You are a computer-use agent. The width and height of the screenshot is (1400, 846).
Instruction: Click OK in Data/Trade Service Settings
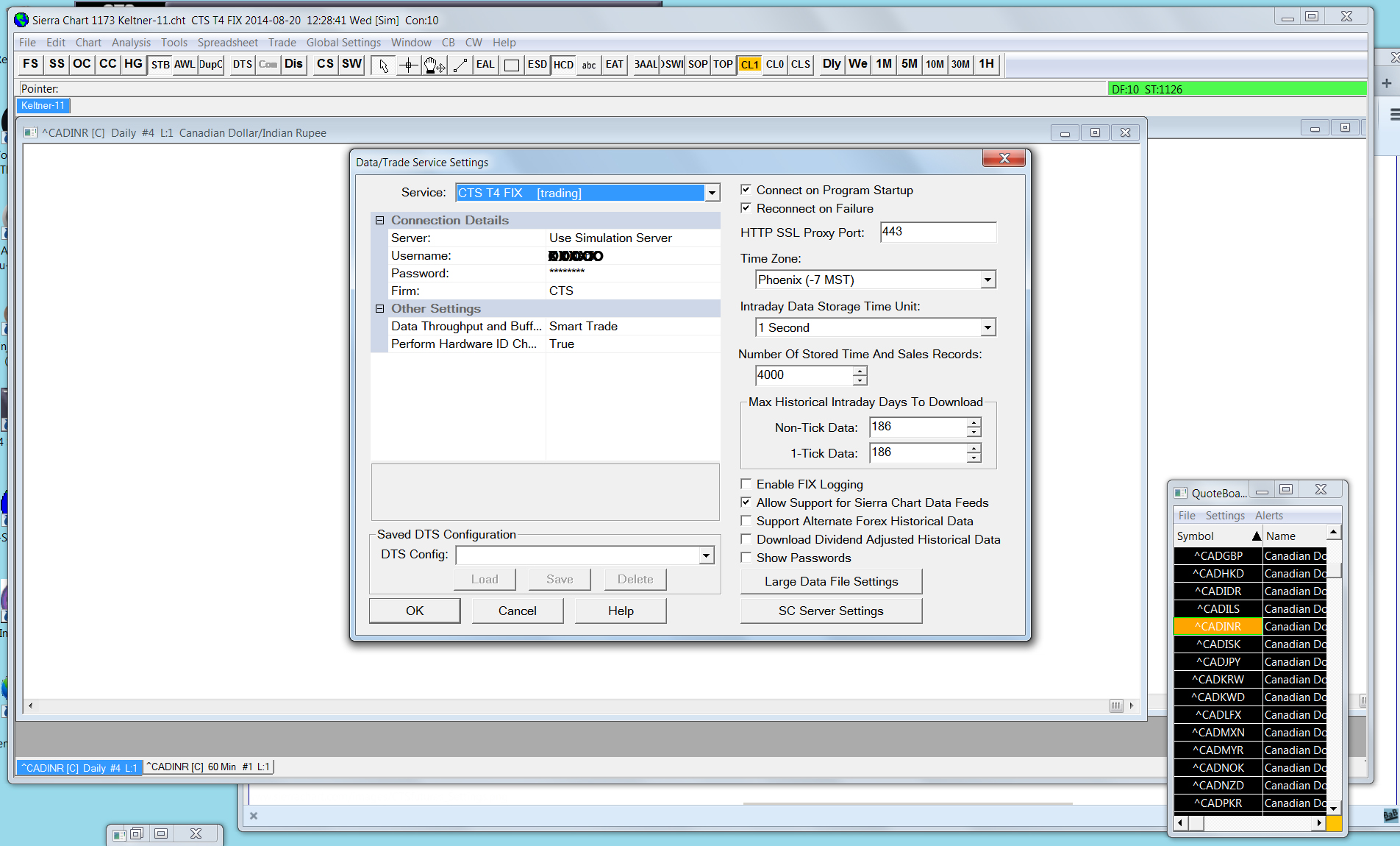(415, 611)
